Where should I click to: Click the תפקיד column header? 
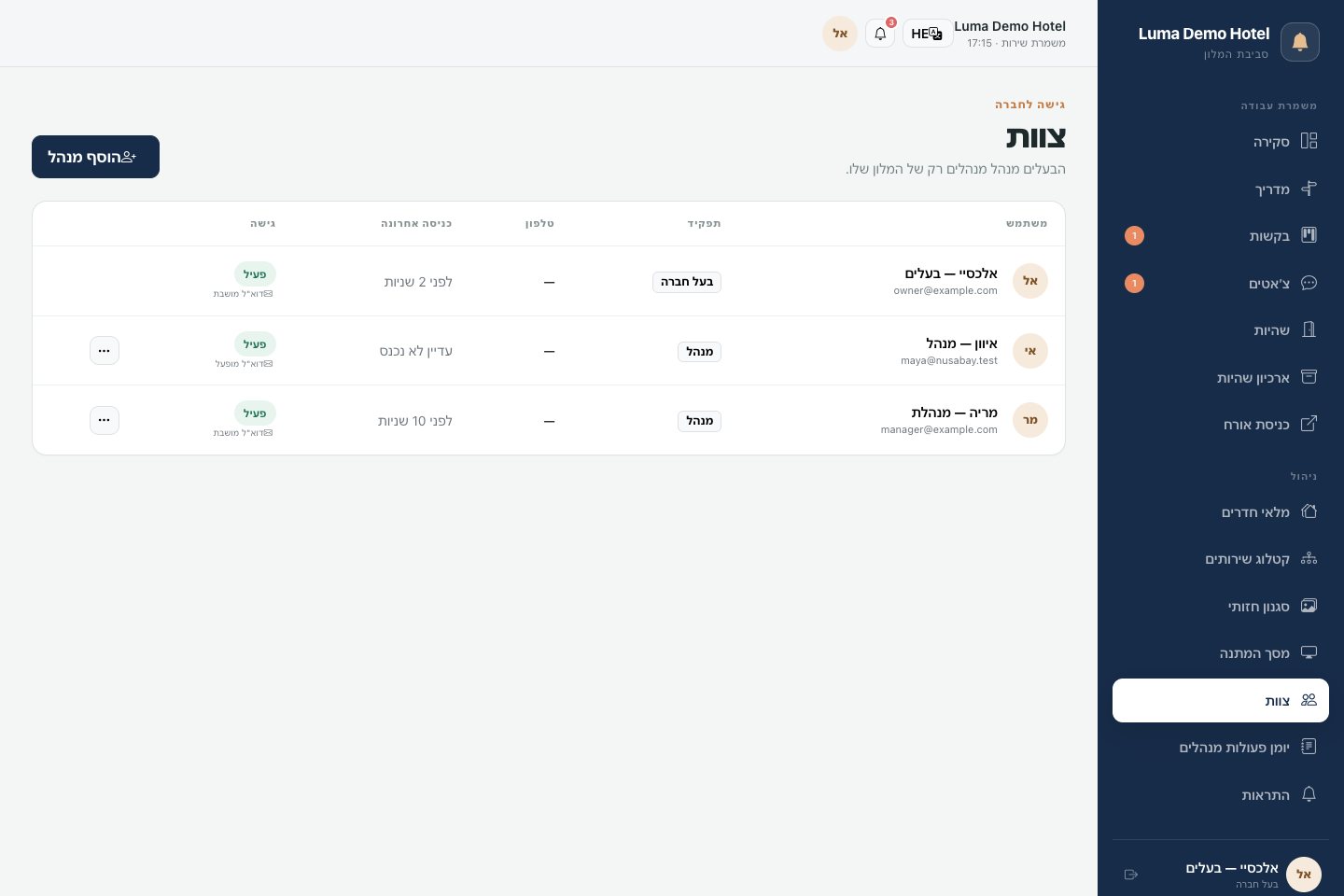point(705,223)
